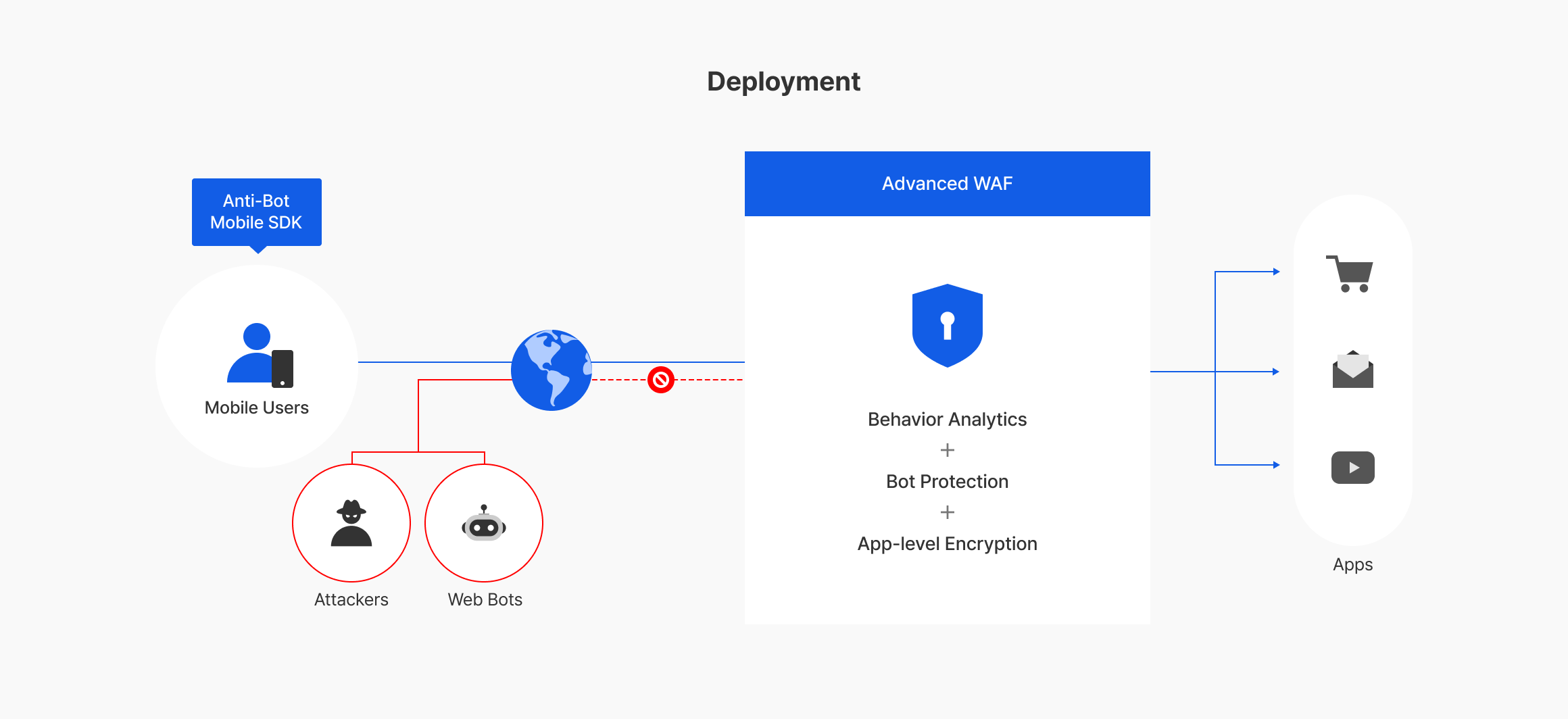Select the App-level Encryption label
The height and width of the screenshot is (719, 1568).
point(947,544)
